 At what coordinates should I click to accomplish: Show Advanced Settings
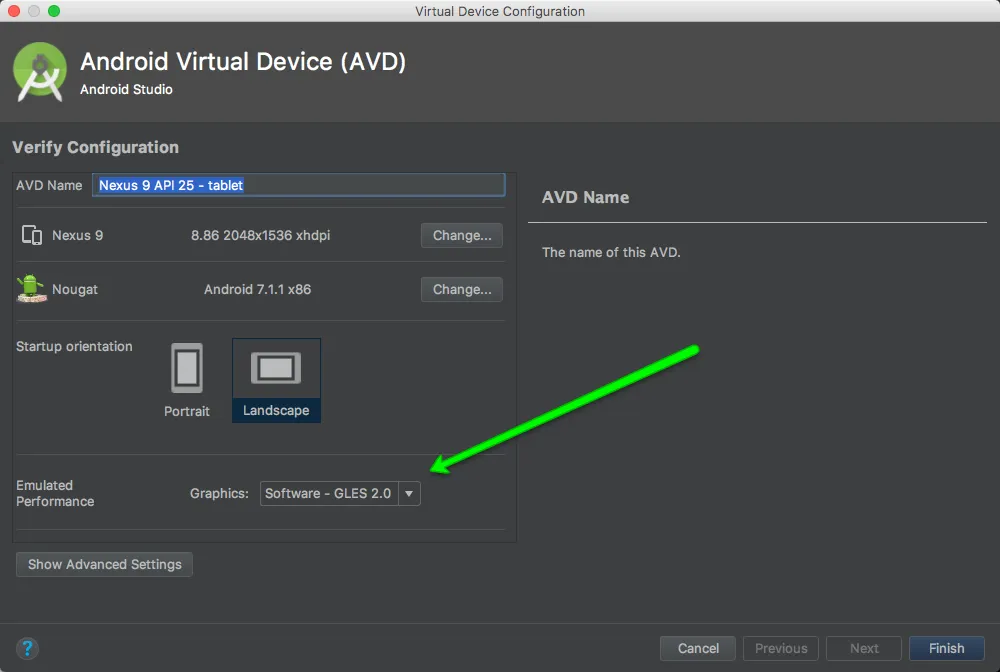pyautogui.click(x=105, y=564)
